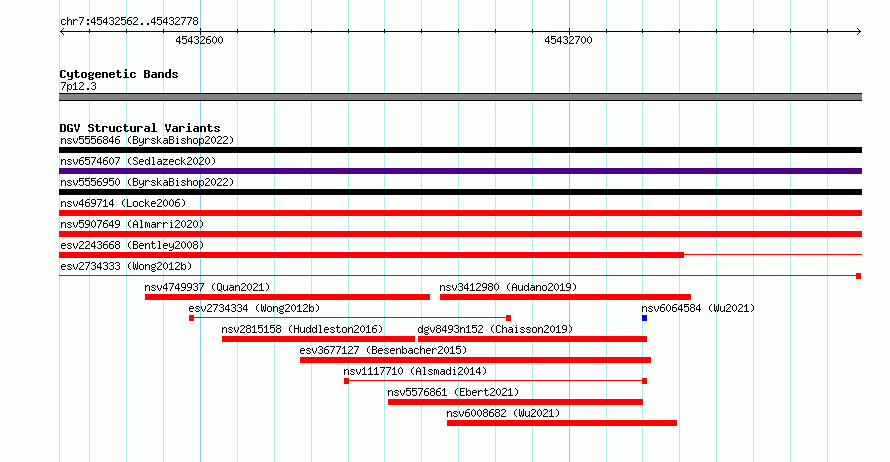This screenshot has height=462, width=890.
Task: Select the red nsv5576861 variant bar
Action: [515, 402]
